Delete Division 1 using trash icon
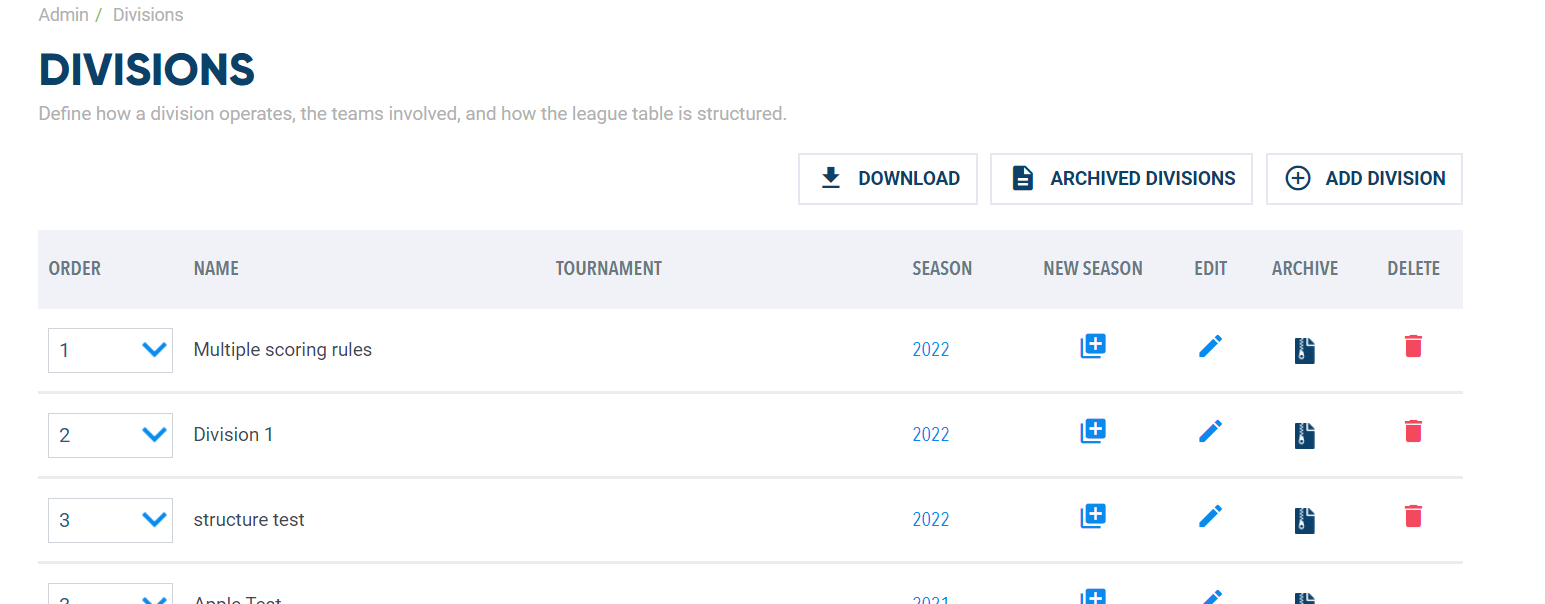 (1413, 431)
